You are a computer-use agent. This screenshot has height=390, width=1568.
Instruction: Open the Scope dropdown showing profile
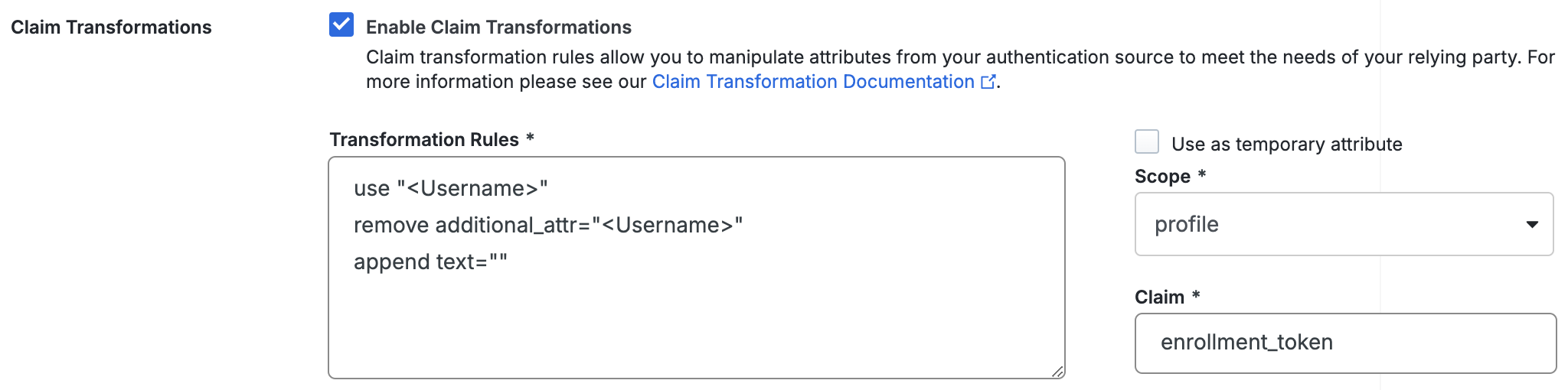1332,224
